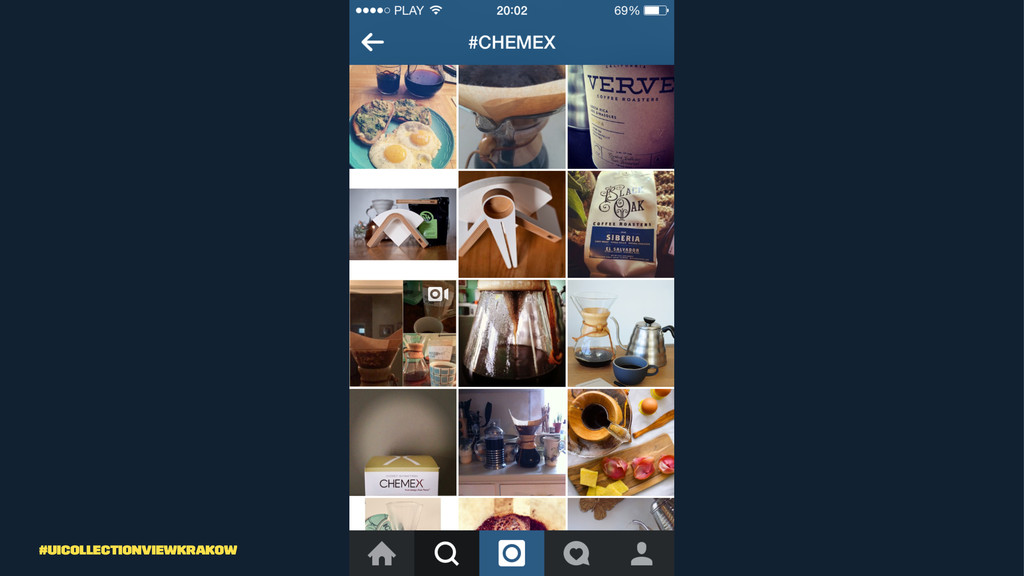Tap the battery indicator in the status bar
The image size is (1024, 576).
[x=656, y=10]
